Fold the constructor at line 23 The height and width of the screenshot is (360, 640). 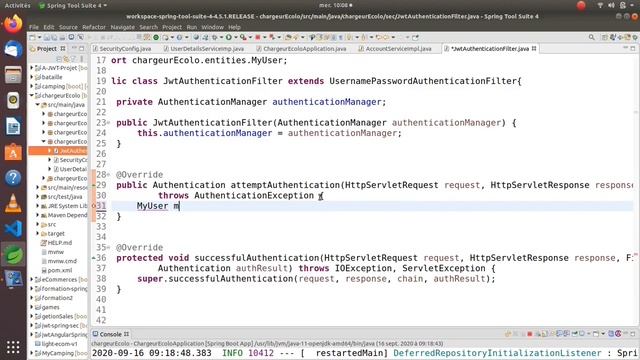tap(109, 123)
